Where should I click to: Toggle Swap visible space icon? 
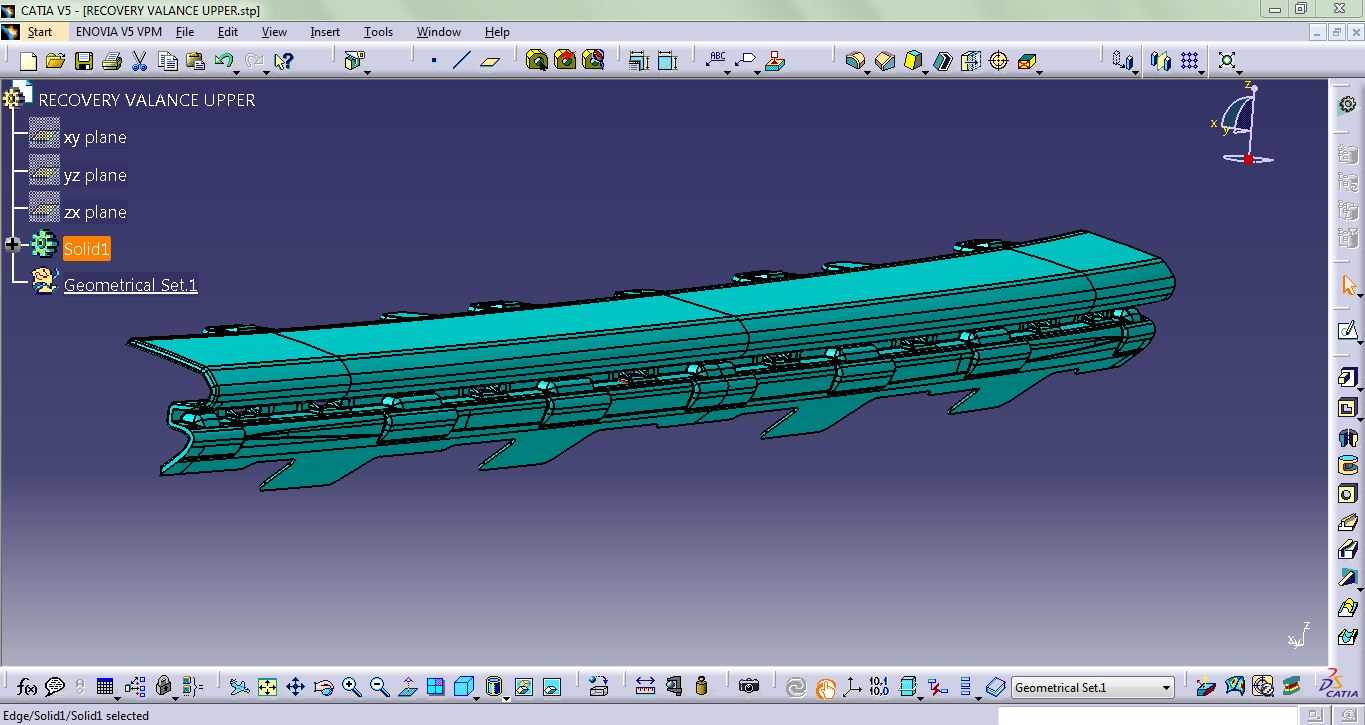[552, 687]
